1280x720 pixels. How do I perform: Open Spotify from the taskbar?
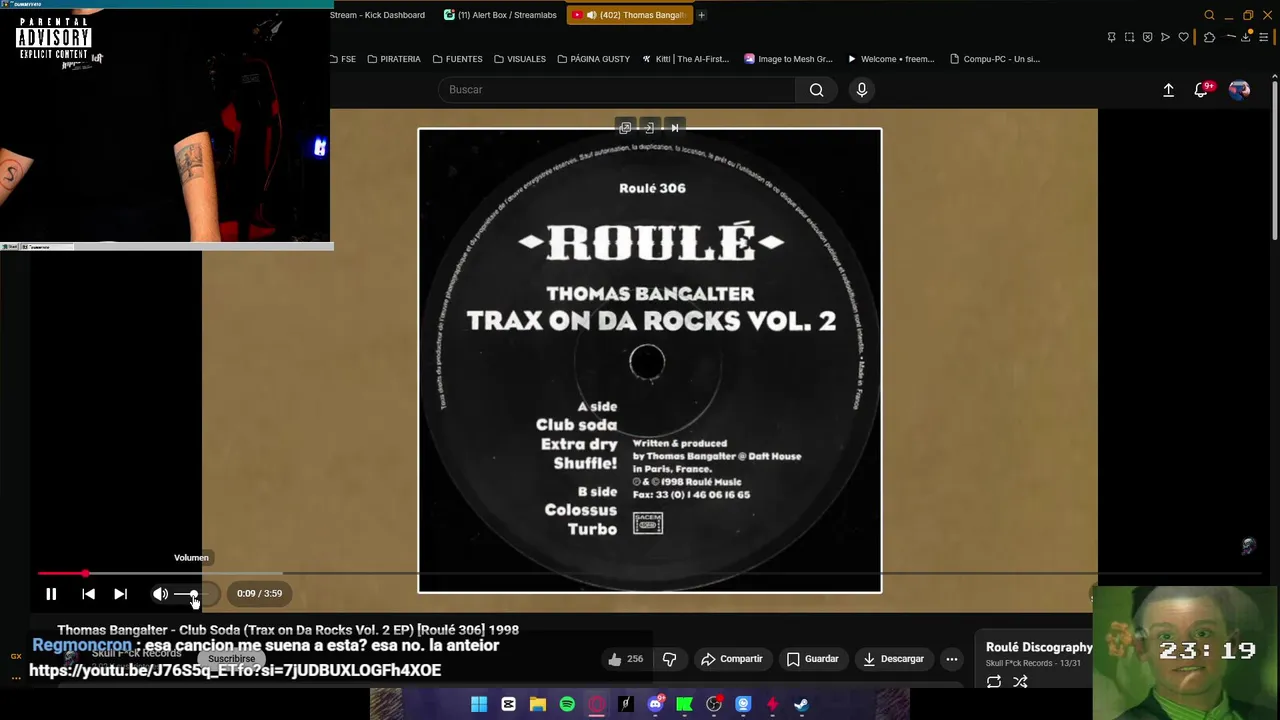pos(567,704)
